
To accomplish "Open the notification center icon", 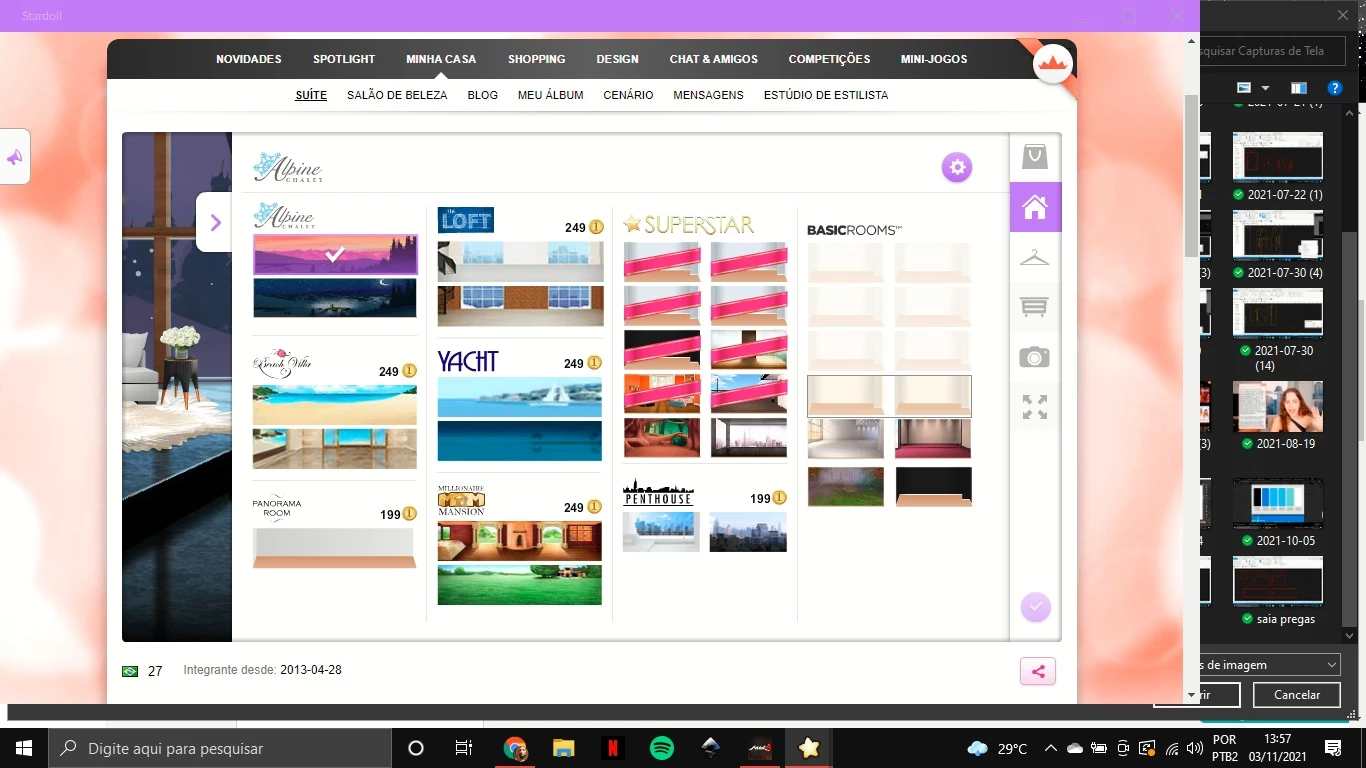I will (1333, 748).
